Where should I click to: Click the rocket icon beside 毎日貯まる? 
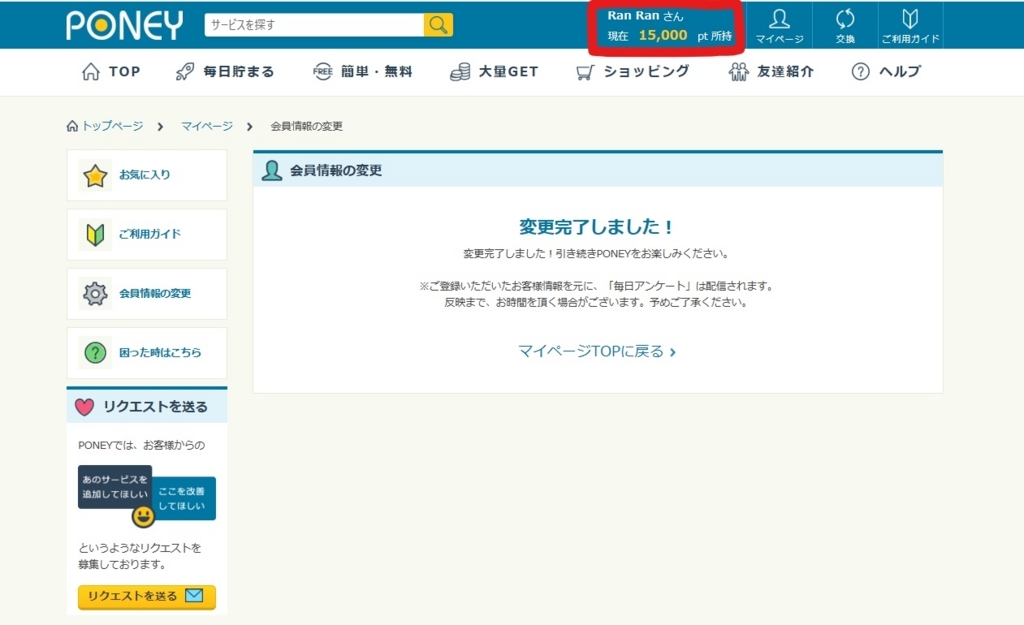pos(185,71)
